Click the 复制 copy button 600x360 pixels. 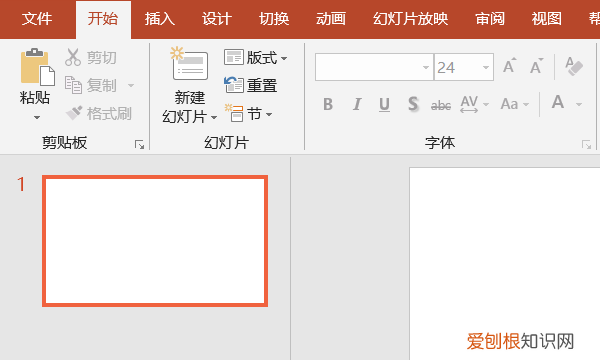point(91,85)
